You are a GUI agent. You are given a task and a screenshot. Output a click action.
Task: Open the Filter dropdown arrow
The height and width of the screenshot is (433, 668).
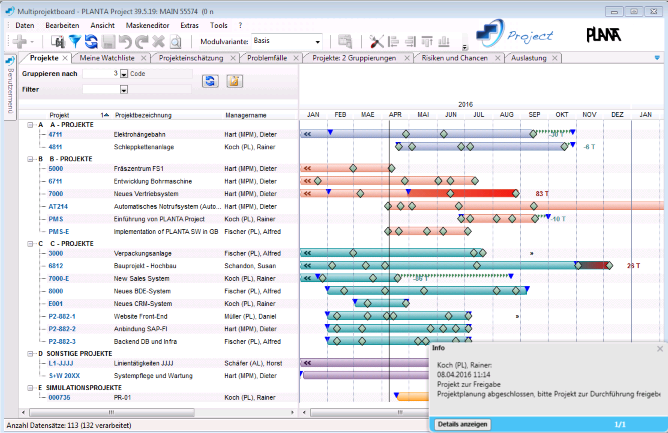click(x=124, y=89)
